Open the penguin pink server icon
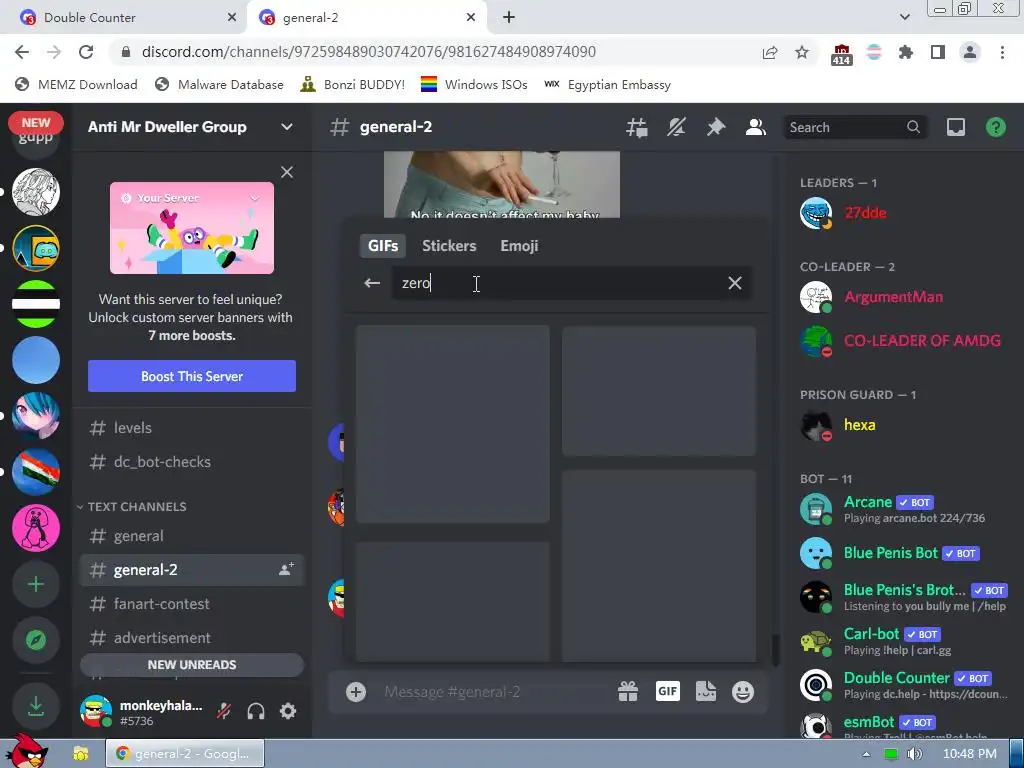The width and height of the screenshot is (1024, 768). pos(36,528)
